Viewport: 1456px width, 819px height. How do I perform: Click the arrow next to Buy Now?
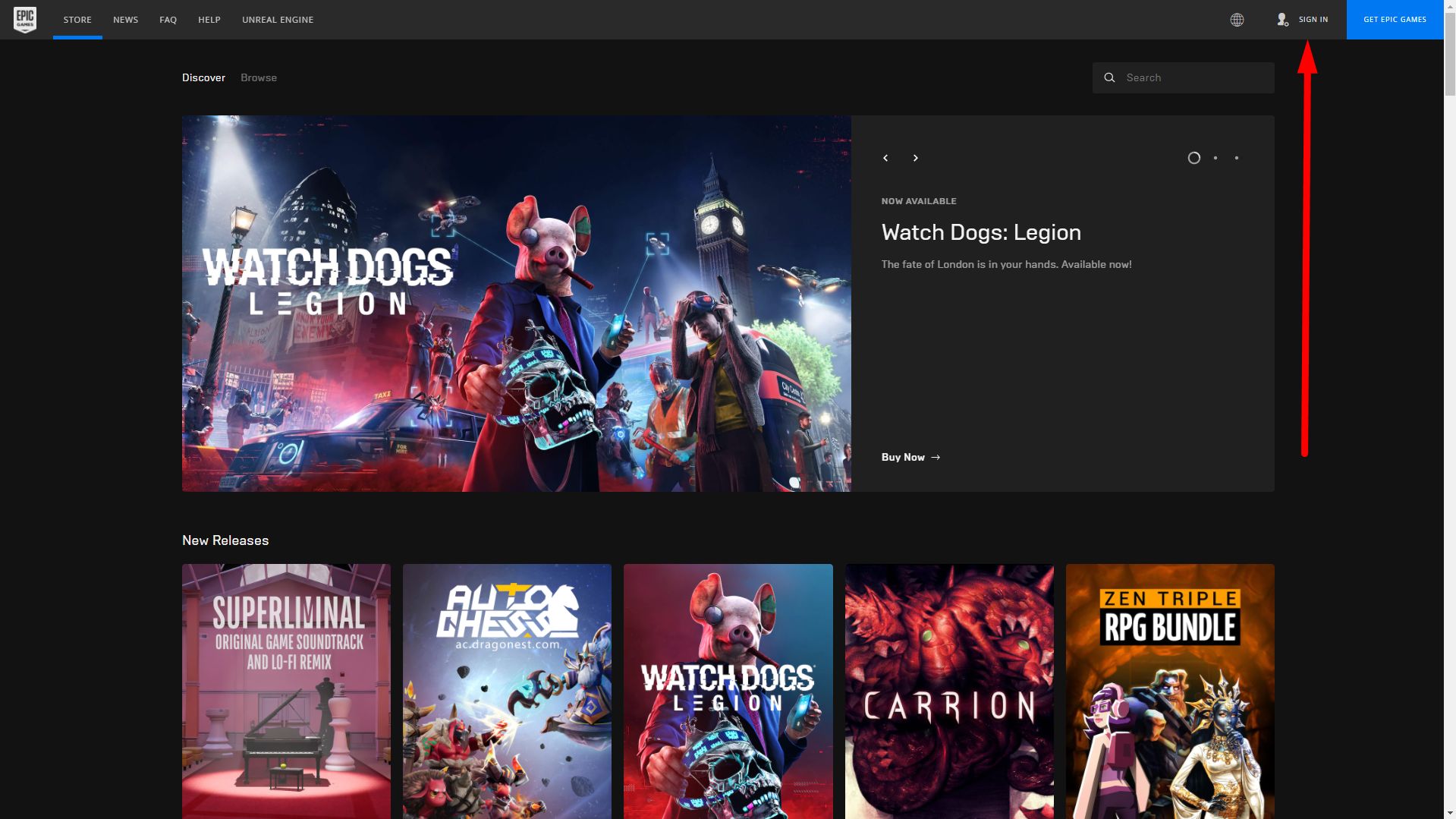936,457
